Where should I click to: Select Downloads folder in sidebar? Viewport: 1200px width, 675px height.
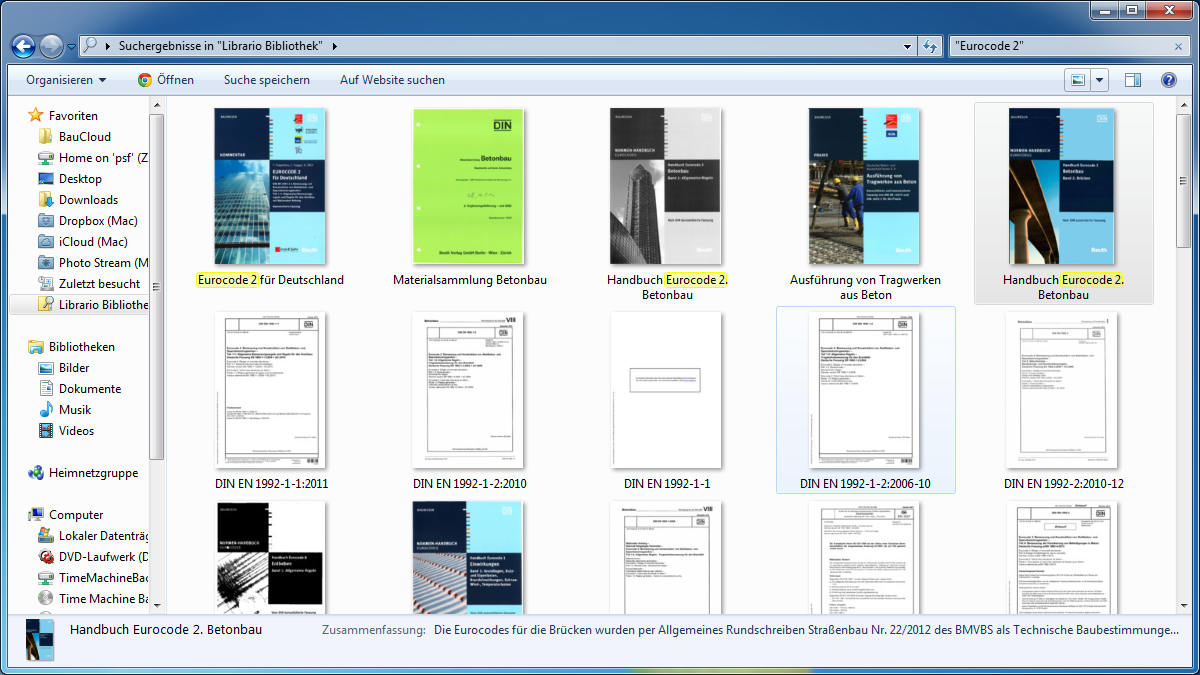pyautogui.click(x=88, y=200)
